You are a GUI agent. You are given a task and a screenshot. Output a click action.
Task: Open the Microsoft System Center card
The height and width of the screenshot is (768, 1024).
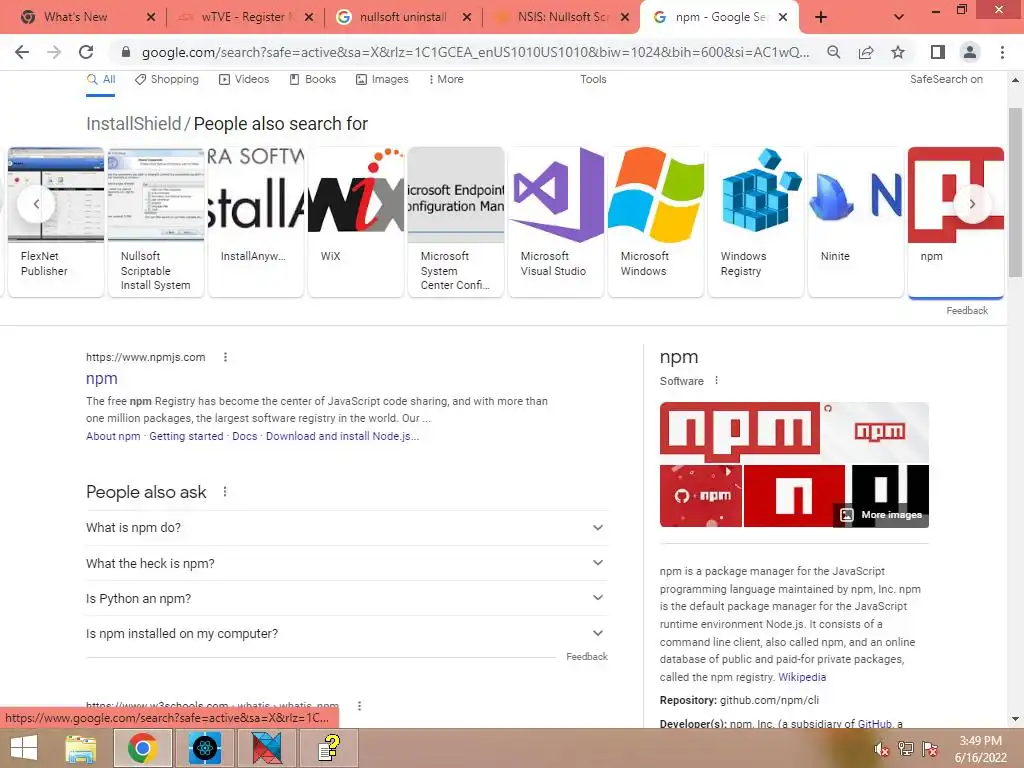pos(456,221)
